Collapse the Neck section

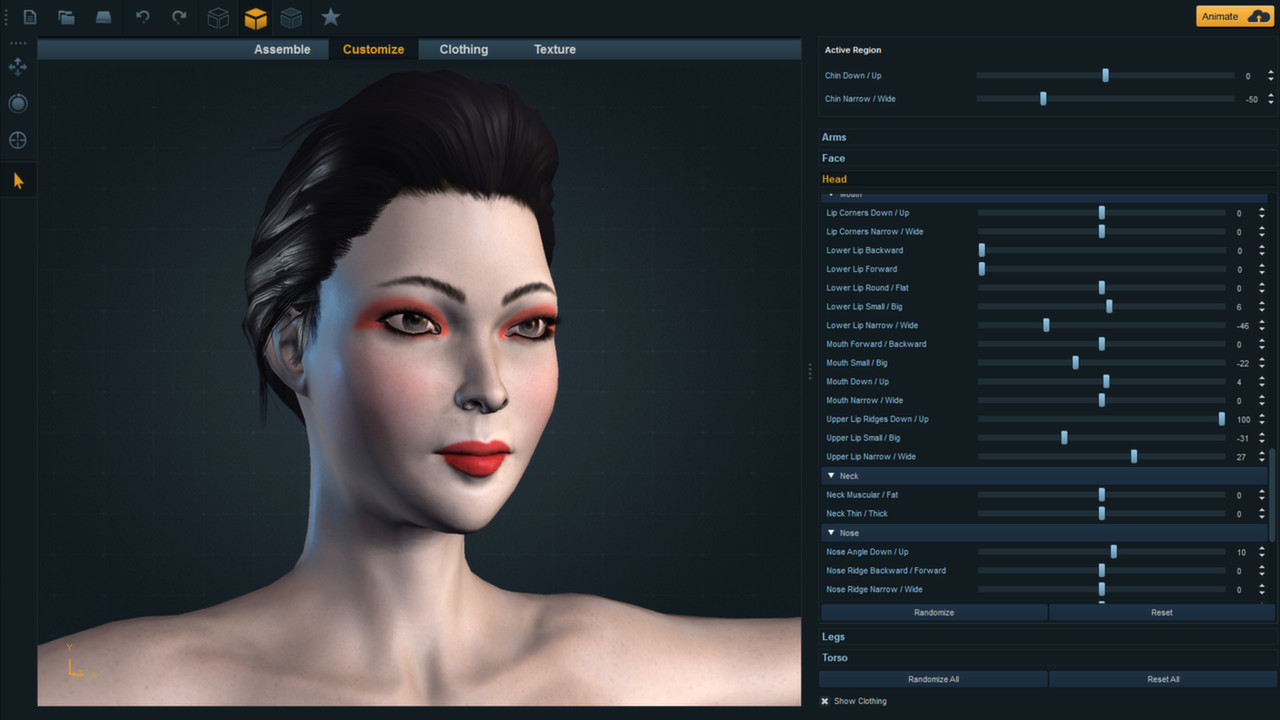(831, 475)
